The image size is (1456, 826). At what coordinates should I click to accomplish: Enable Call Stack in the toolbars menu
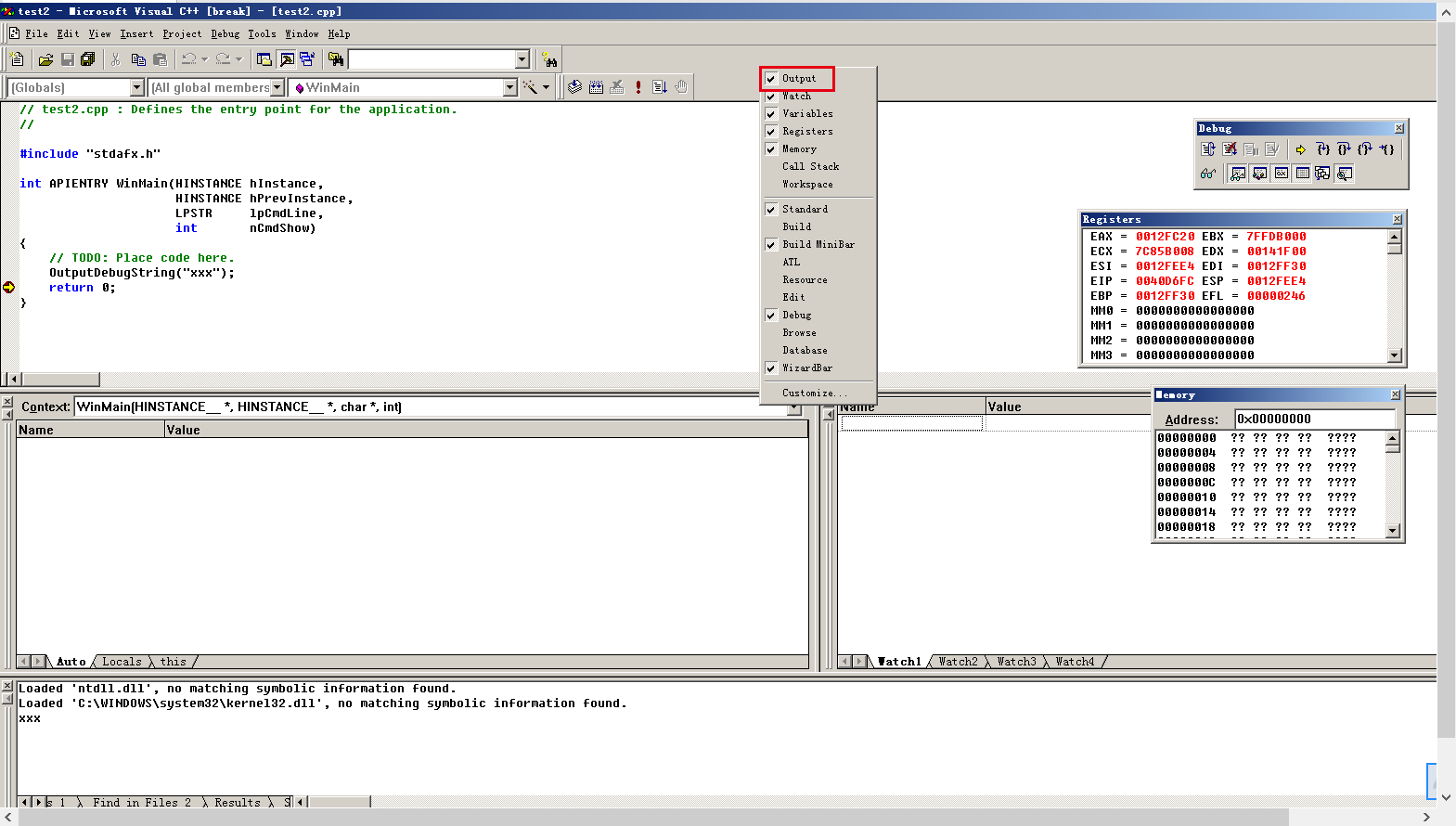pyautogui.click(x=810, y=167)
